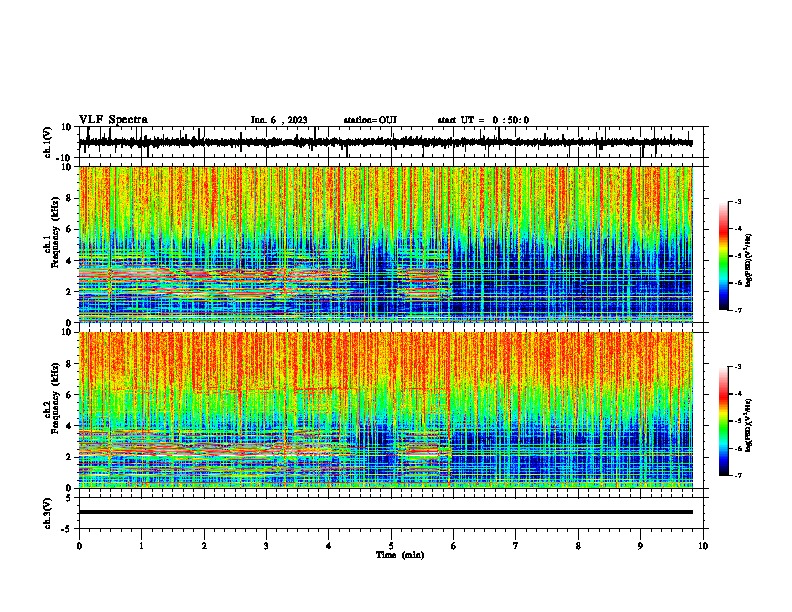Click the ch.2 PSD color bar

723,421
